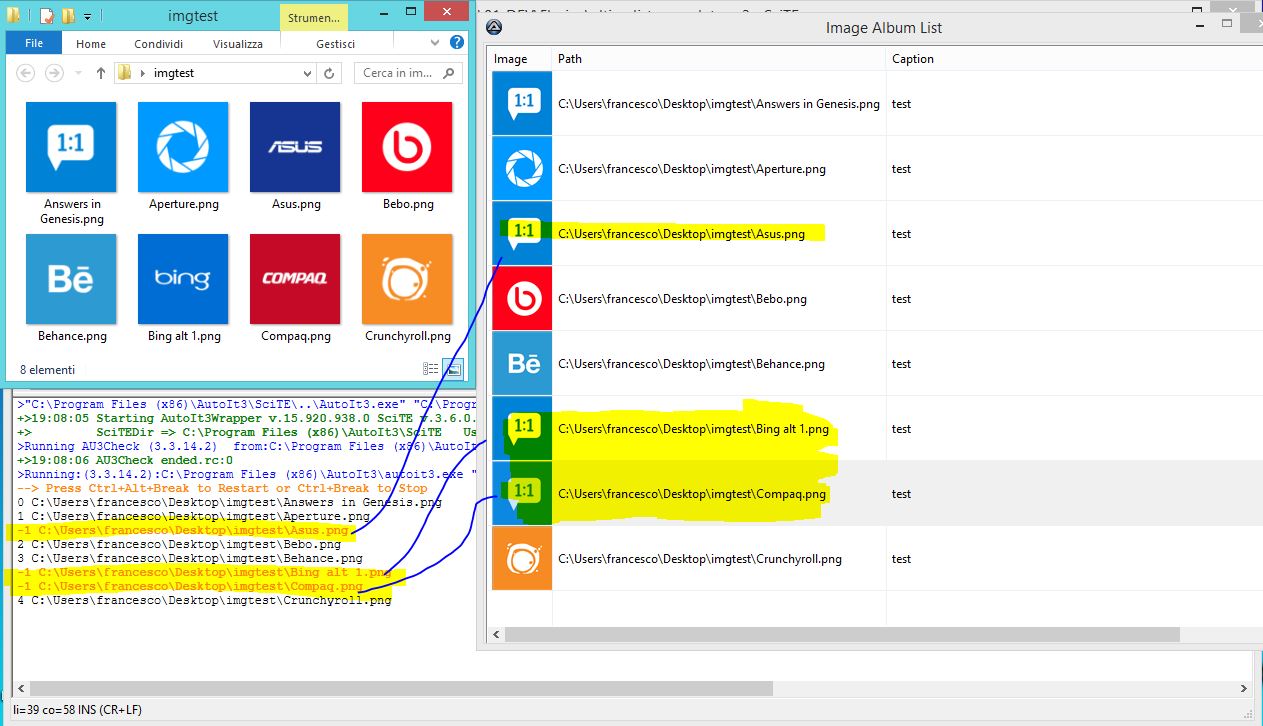Click the image icon in the Asus.png album row

coord(522,233)
